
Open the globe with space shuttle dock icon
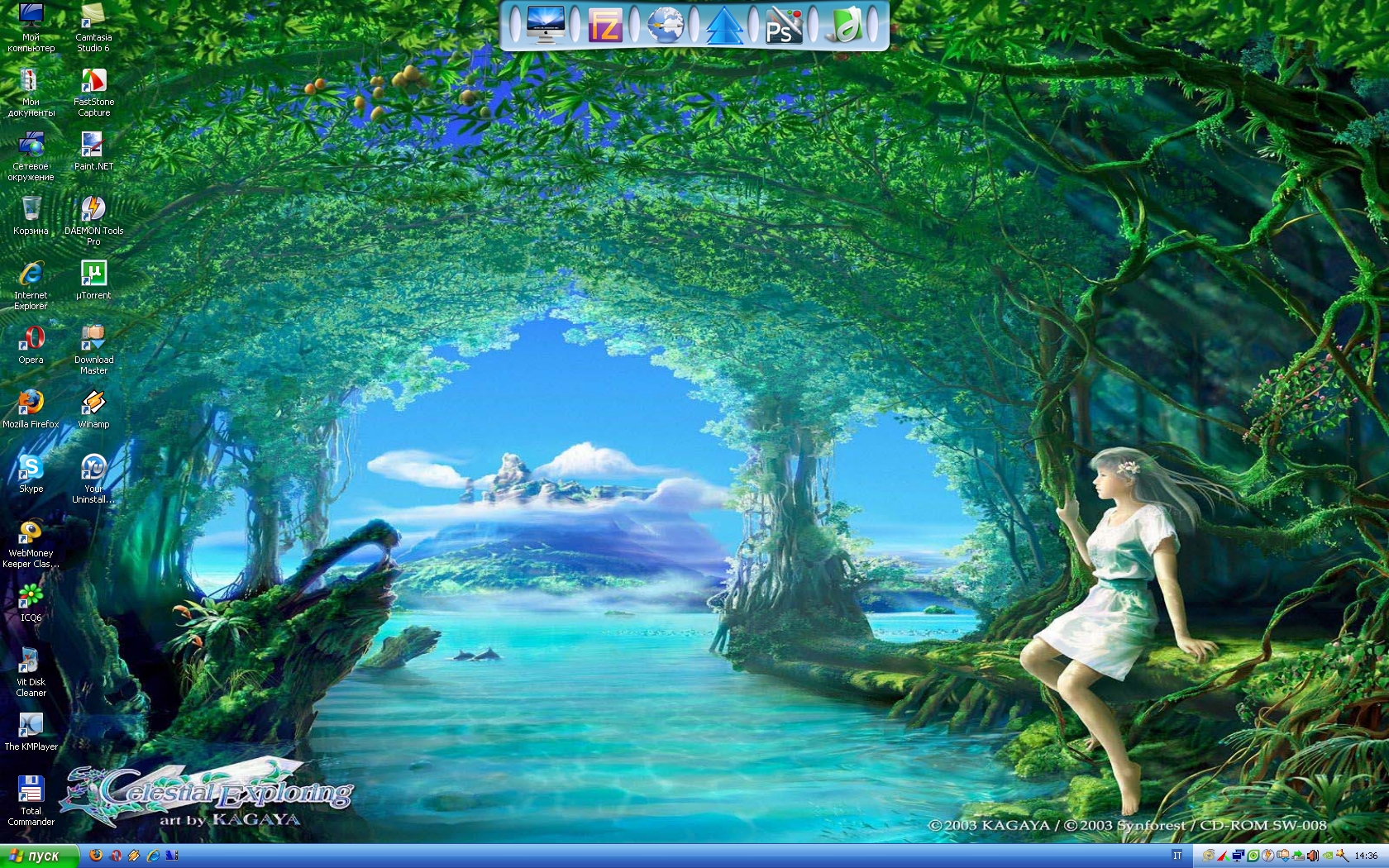(665, 25)
